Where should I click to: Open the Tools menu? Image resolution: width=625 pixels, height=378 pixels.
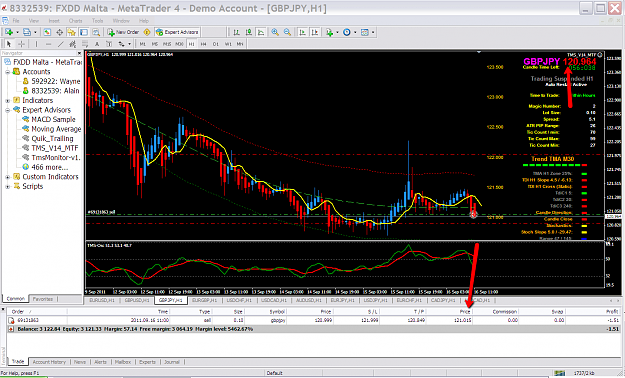[x=97, y=21]
